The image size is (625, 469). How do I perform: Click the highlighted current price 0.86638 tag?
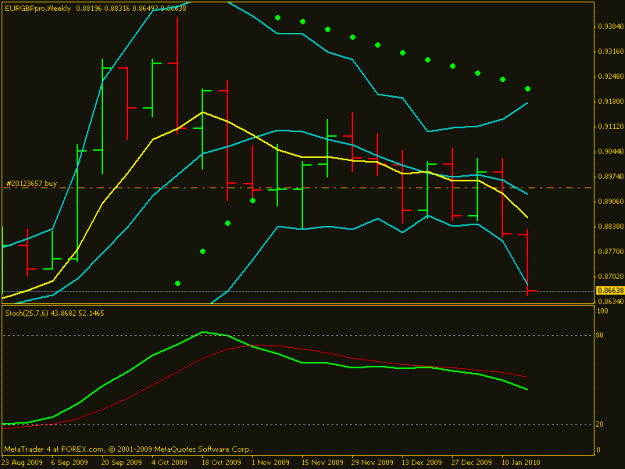(610, 290)
